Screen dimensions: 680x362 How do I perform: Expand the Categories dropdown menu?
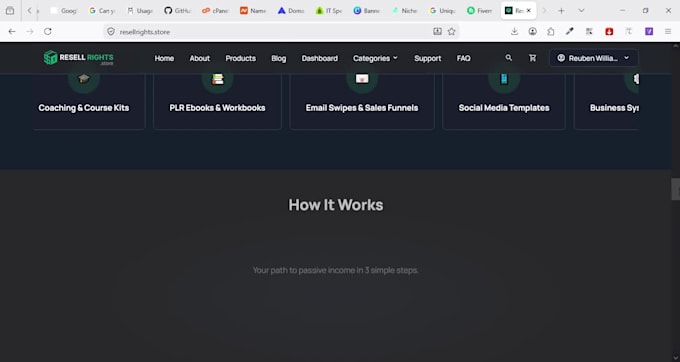(x=375, y=58)
